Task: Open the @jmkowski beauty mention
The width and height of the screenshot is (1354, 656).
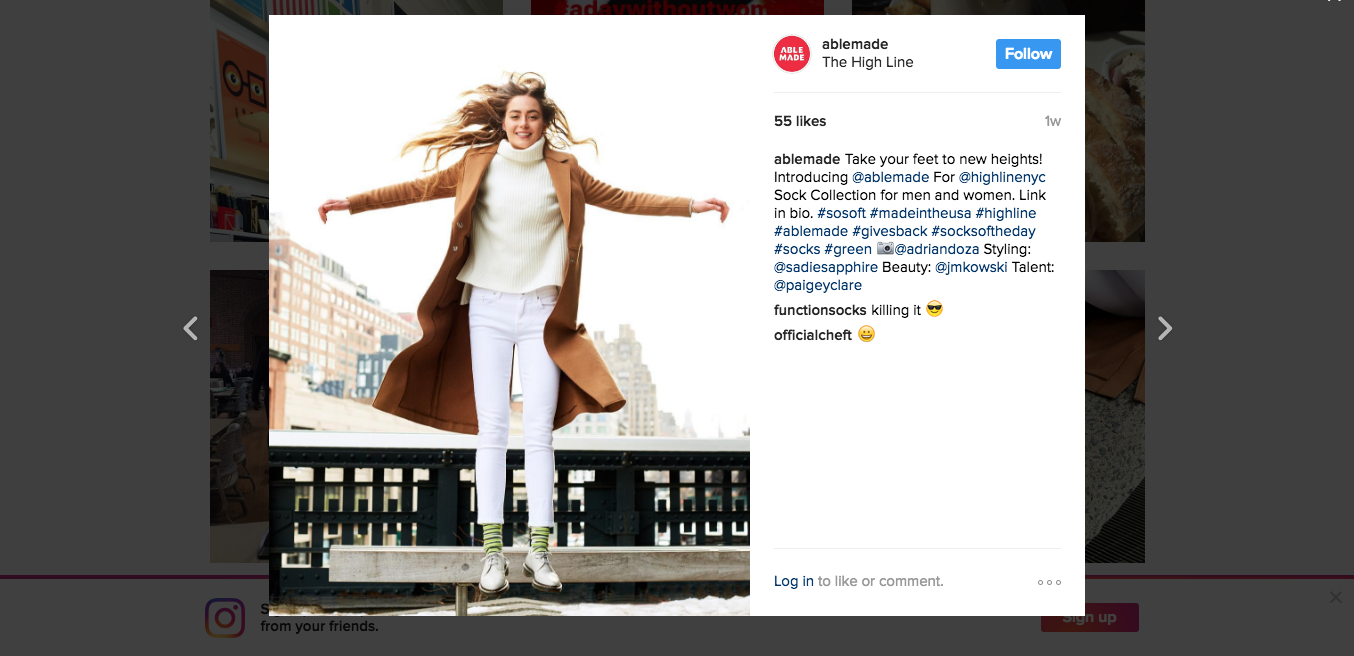Action: point(971,267)
